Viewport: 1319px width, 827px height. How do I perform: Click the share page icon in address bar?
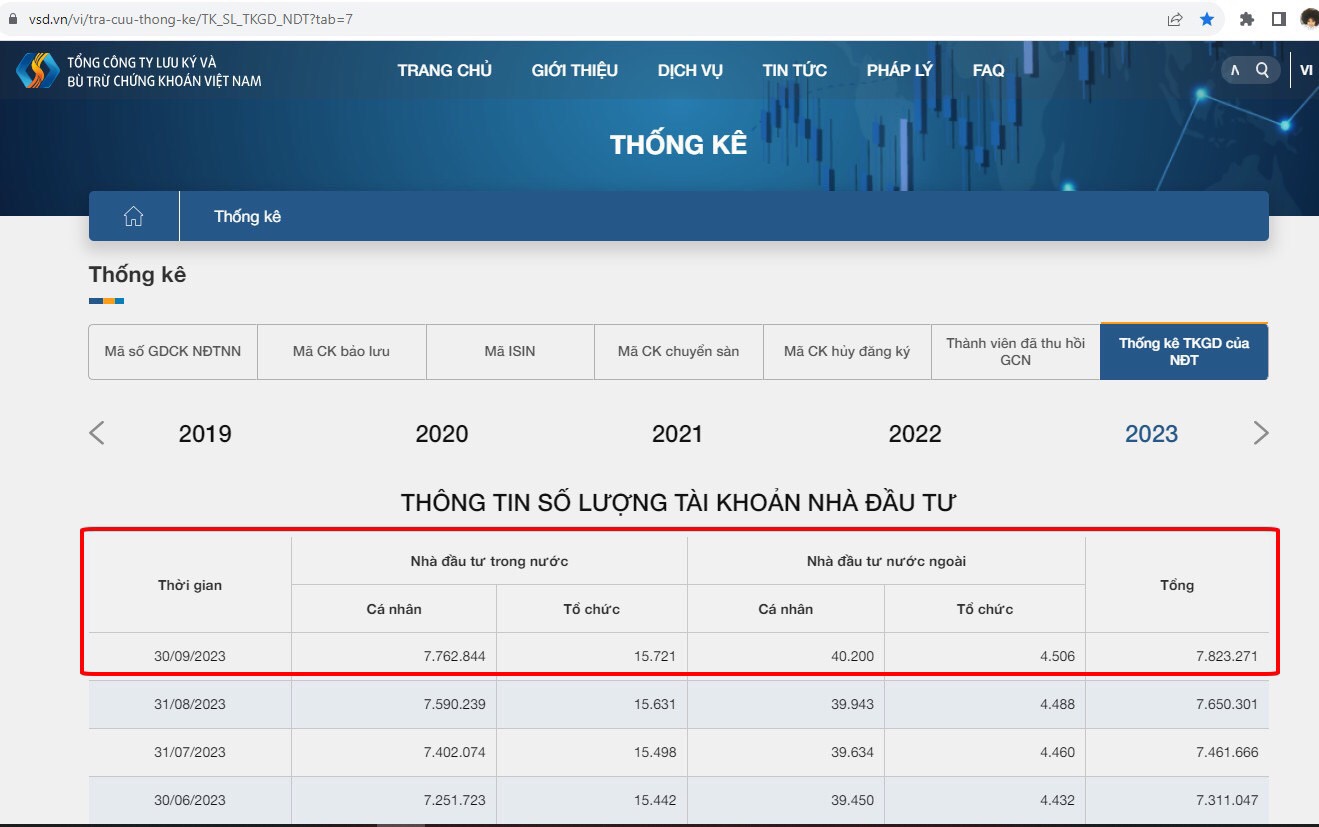pyautogui.click(x=1175, y=19)
